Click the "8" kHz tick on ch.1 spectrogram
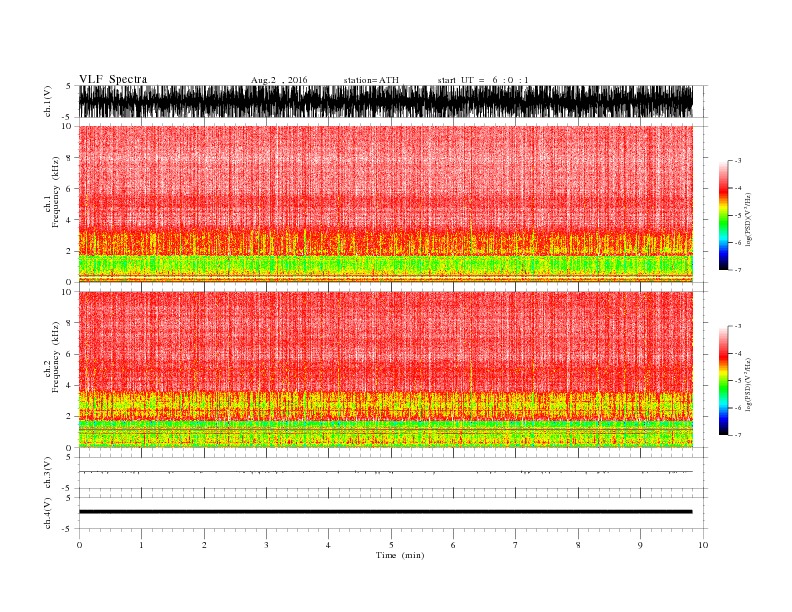 pyautogui.click(x=69, y=158)
